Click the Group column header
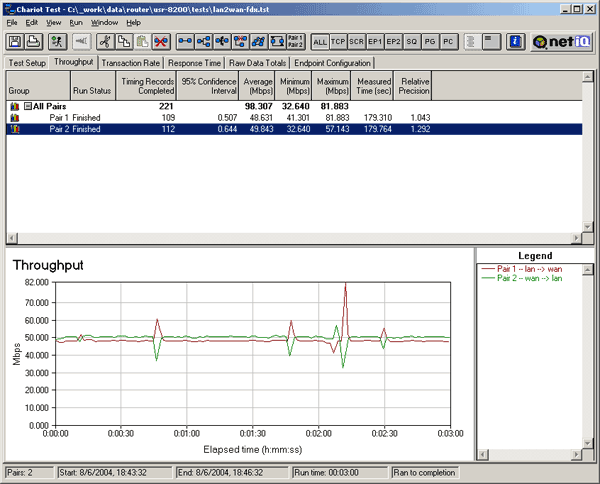 coord(38,86)
